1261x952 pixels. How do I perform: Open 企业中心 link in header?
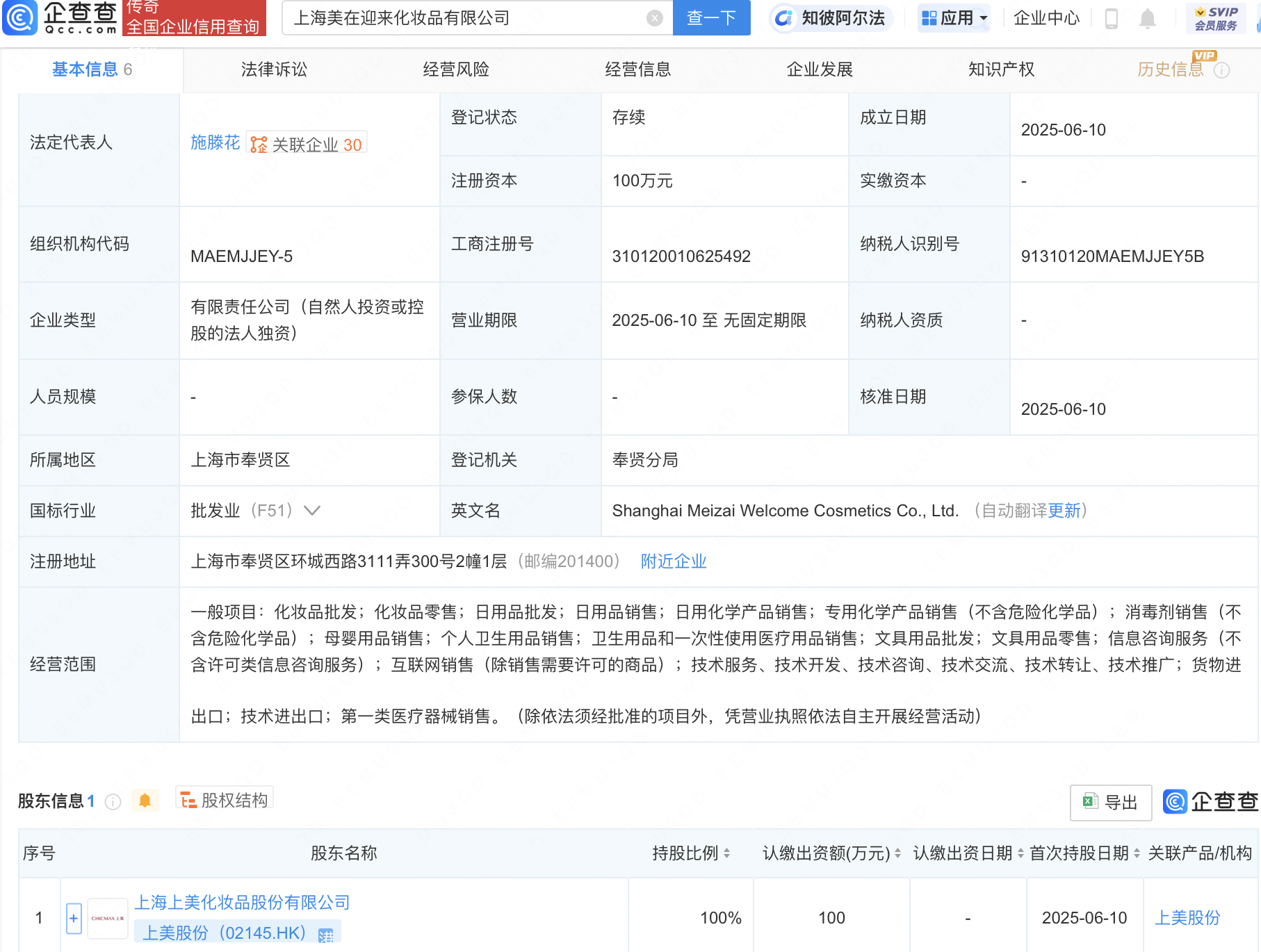tap(1046, 18)
